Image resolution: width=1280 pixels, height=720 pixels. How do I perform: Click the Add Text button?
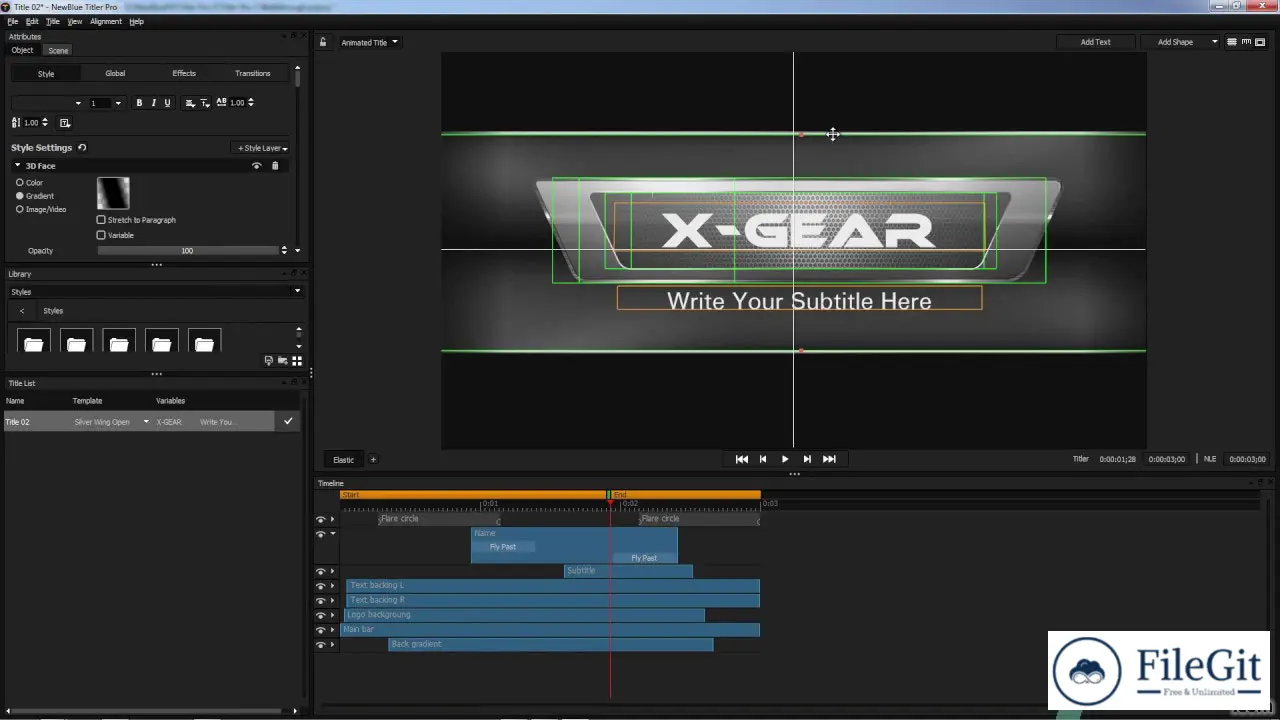tap(1096, 42)
